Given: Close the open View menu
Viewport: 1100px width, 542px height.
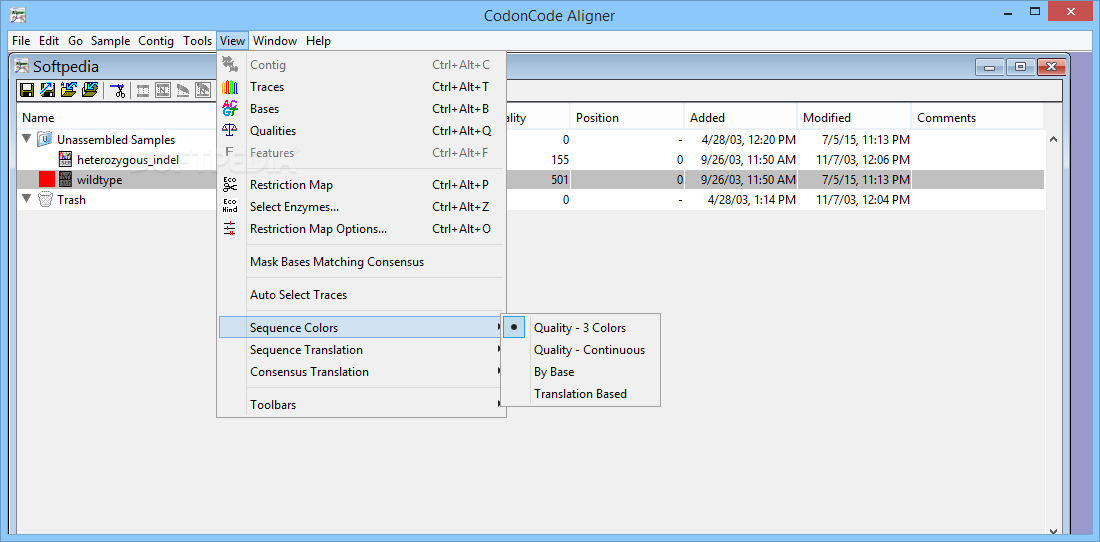Looking at the screenshot, I should 232,41.
